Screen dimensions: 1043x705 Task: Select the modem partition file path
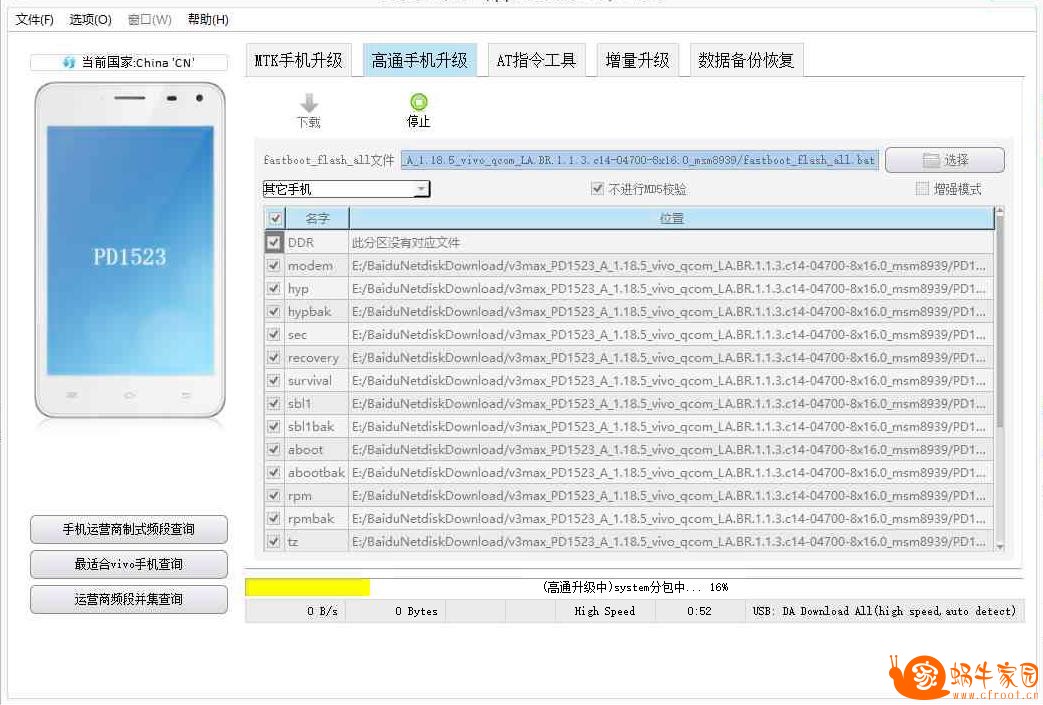point(669,265)
